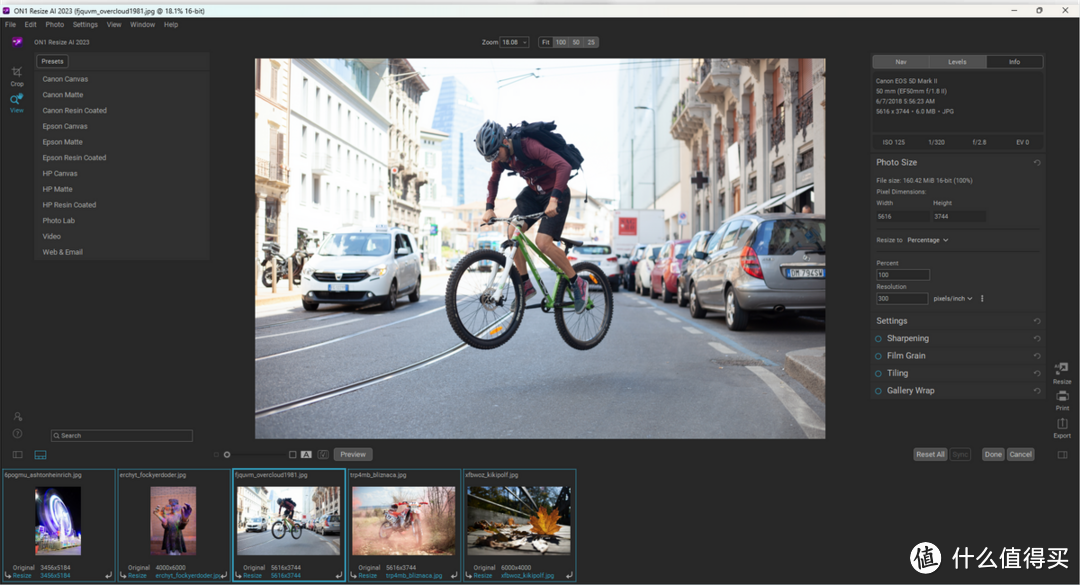Switch to the Nav tab
Screen dimensions: 1080x585
point(901,62)
